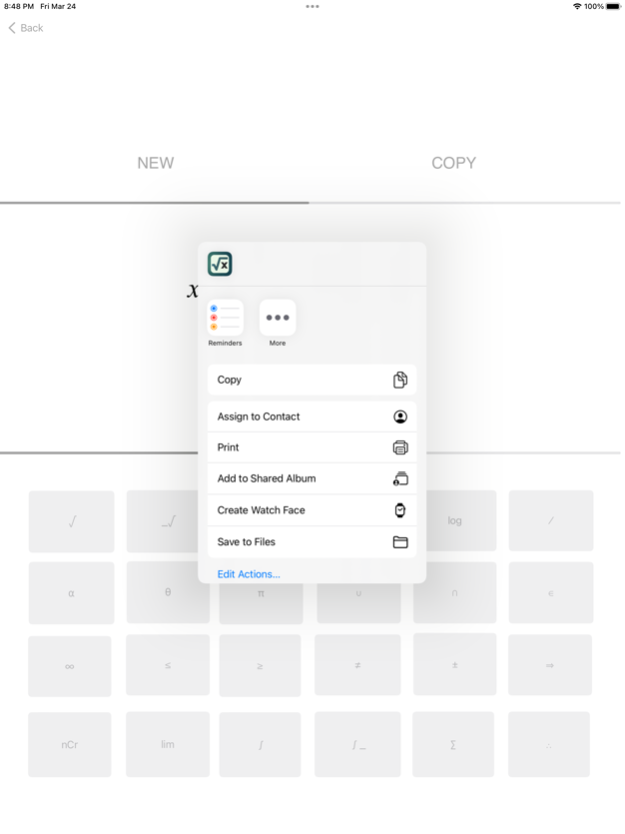Go Back using the top-left button
The image size is (625, 834).
(x=26, y=28)
